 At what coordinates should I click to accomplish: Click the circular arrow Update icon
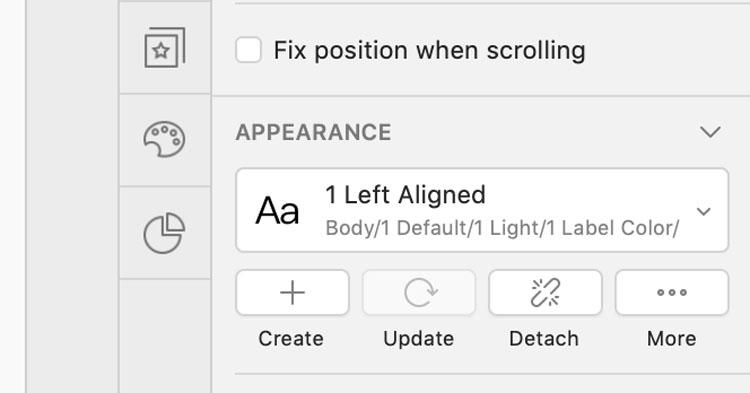coord(419,293)
